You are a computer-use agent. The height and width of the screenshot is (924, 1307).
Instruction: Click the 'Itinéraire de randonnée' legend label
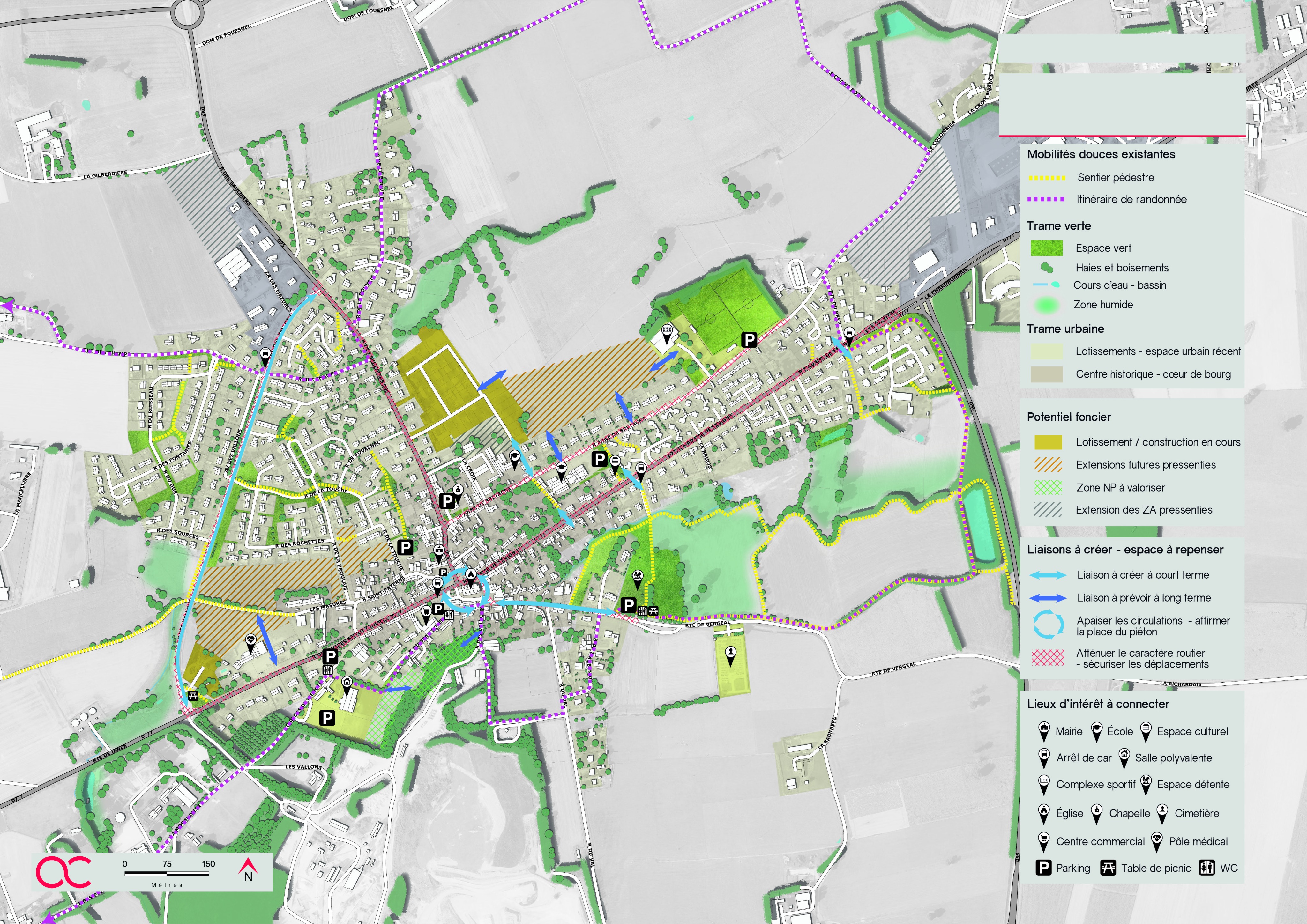click(1131, 199)
